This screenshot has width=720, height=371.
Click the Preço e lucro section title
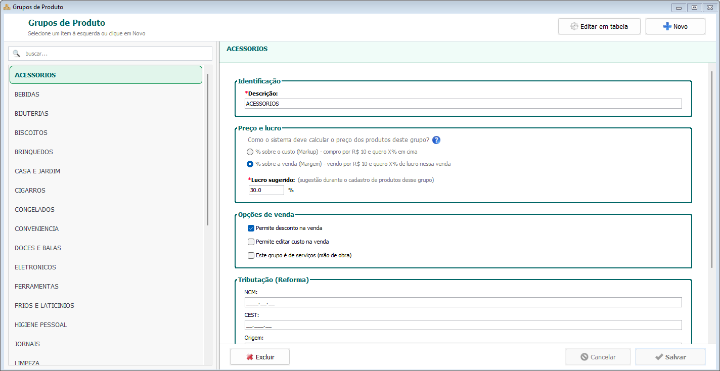coord(260,129)
